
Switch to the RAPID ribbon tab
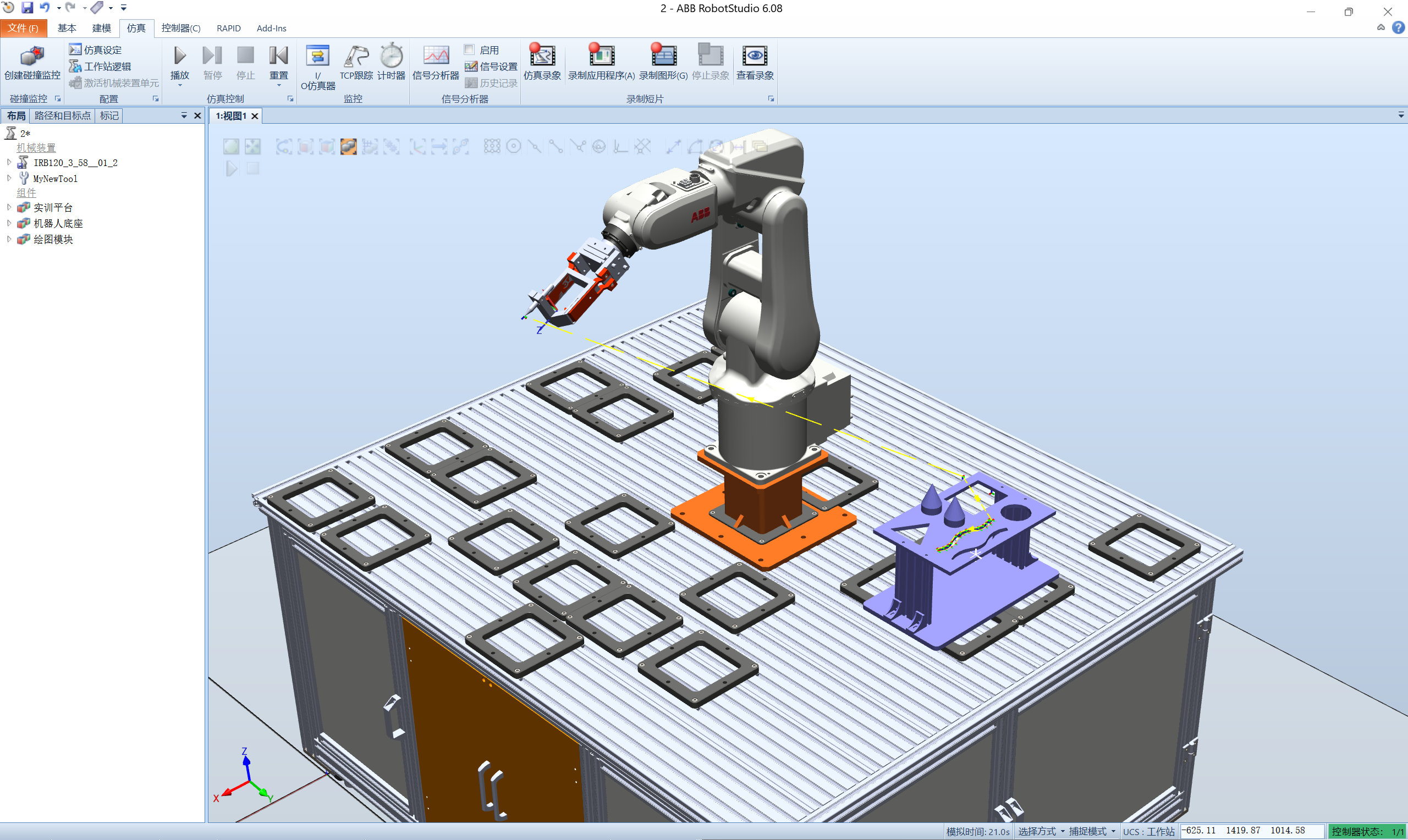pyautogui.click(x=229, y=27)
